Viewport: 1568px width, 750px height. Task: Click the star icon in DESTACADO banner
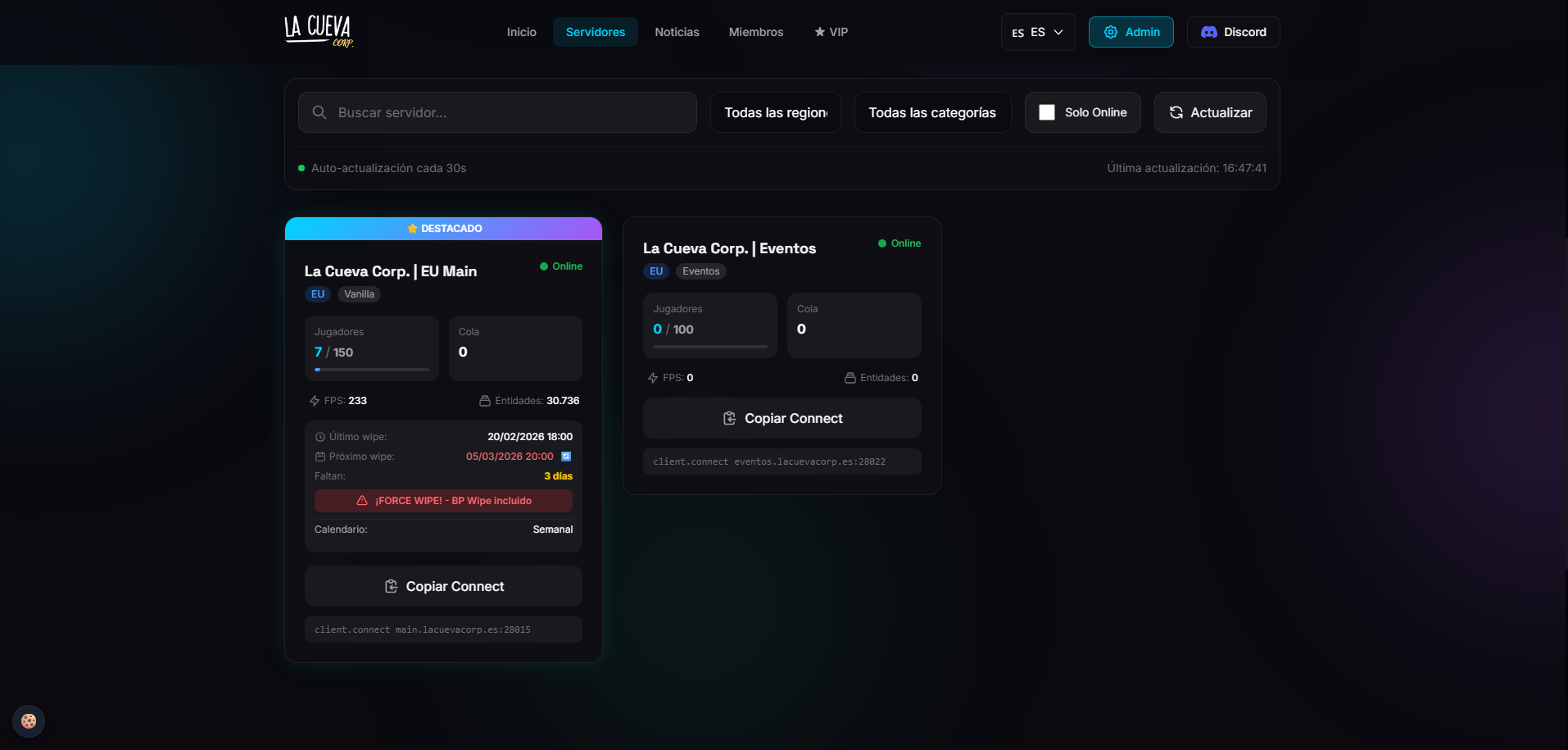pyautogui.click(x=412, y=229)
